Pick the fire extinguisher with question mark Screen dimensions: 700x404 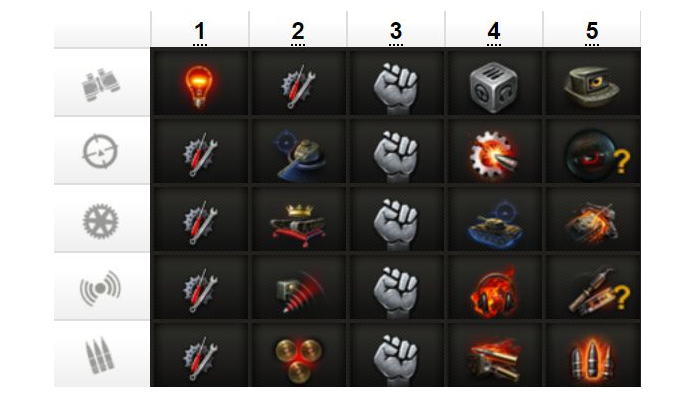pyautogui.click(x=599, y=292)
